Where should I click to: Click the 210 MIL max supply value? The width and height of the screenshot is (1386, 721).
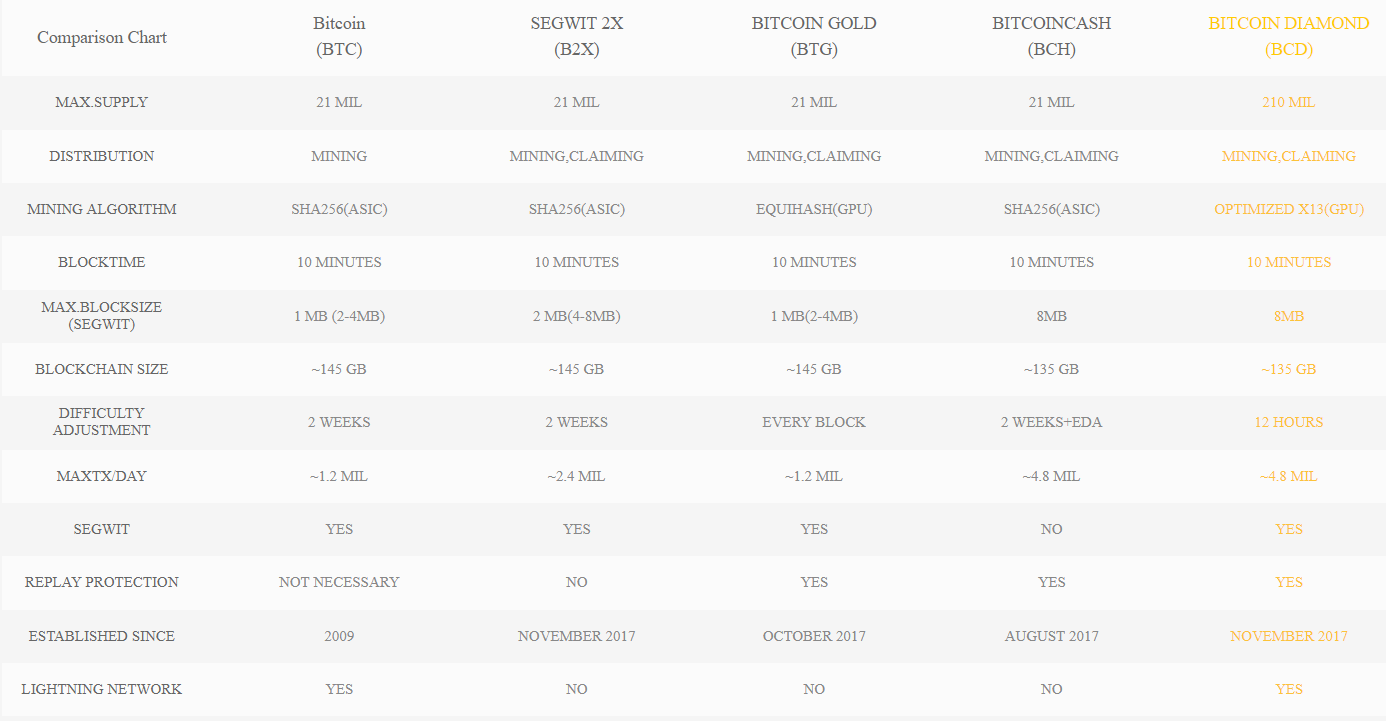1288,102
